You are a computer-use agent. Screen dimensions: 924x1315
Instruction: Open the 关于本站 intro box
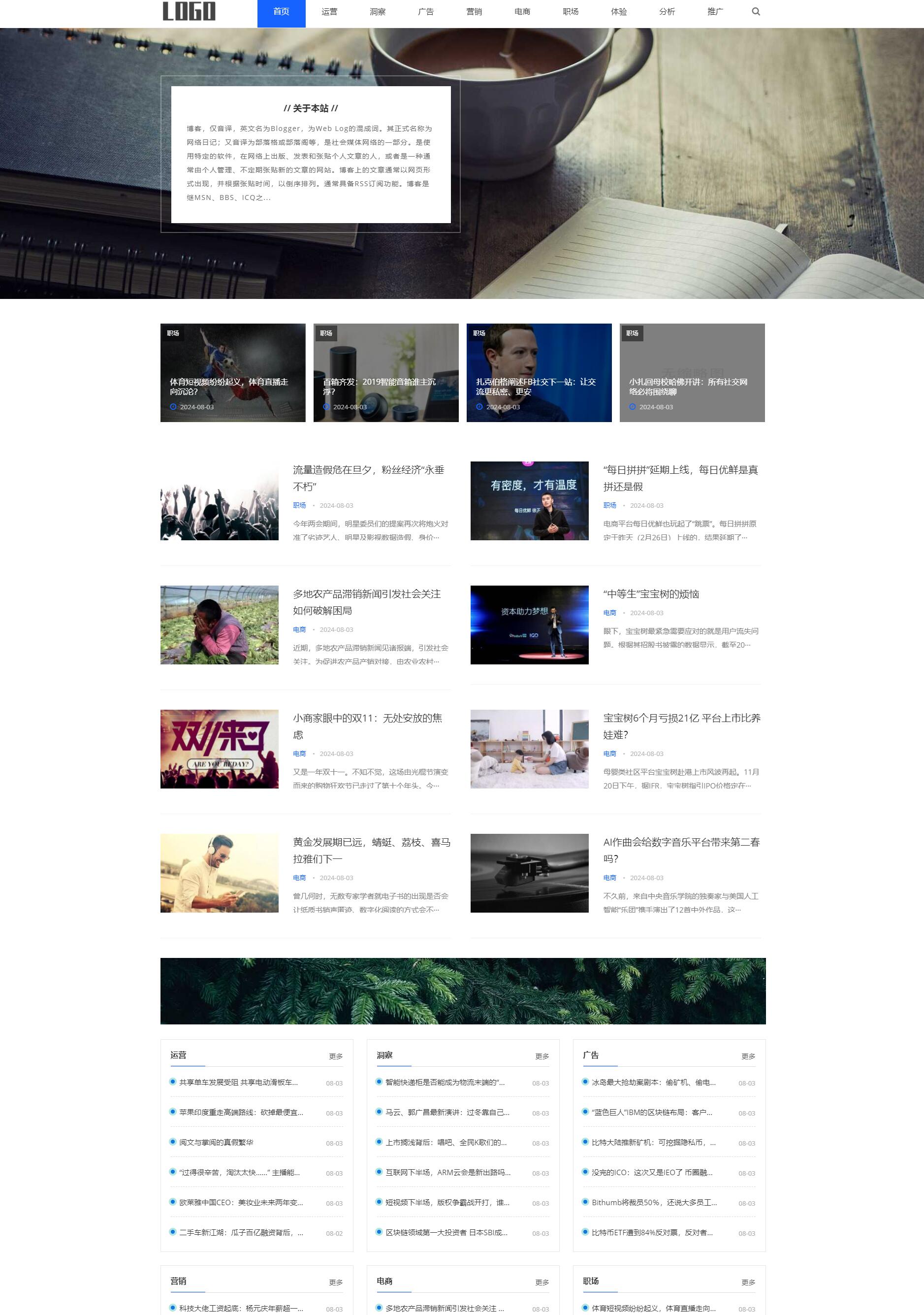click(311, 155)
